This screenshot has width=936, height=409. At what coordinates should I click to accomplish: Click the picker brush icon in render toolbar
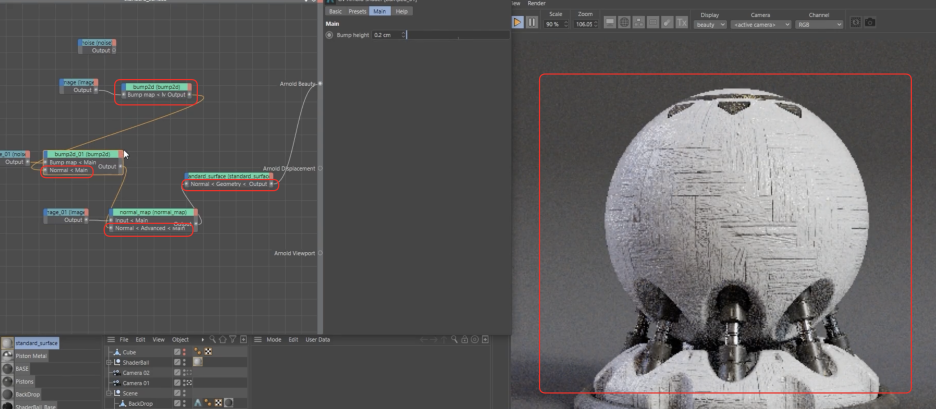[x=667, y=23]
